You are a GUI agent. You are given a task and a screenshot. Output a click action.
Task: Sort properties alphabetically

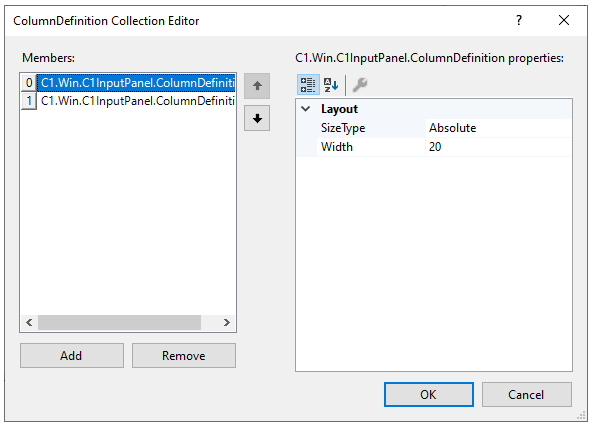(x=331, y=84)
